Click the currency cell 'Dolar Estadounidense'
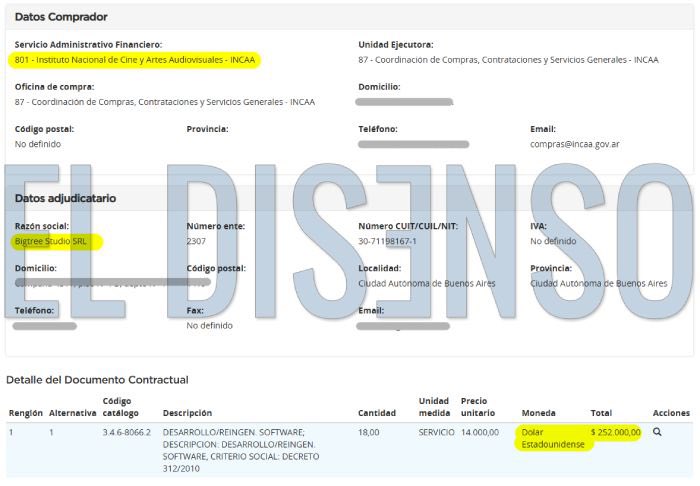Screen dimensions: 700x486 coord(553,438)
